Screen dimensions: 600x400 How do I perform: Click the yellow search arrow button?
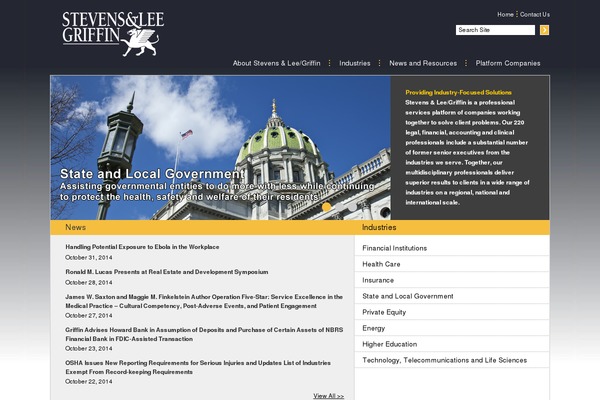click(x=544, y=30)
